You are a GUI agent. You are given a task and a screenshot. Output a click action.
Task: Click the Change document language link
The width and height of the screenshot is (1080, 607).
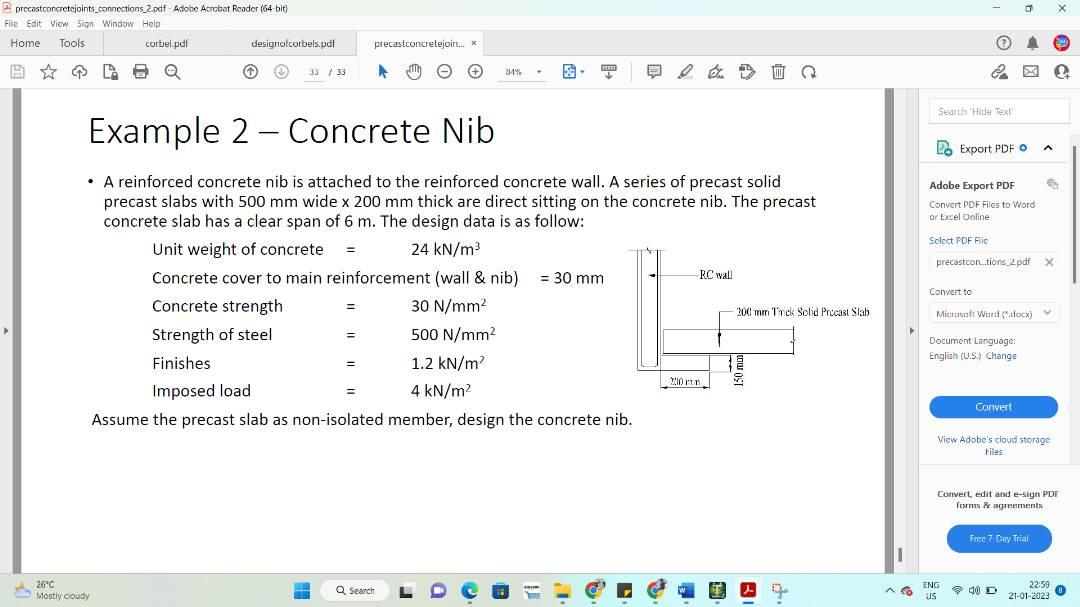tap(1002, 355)
